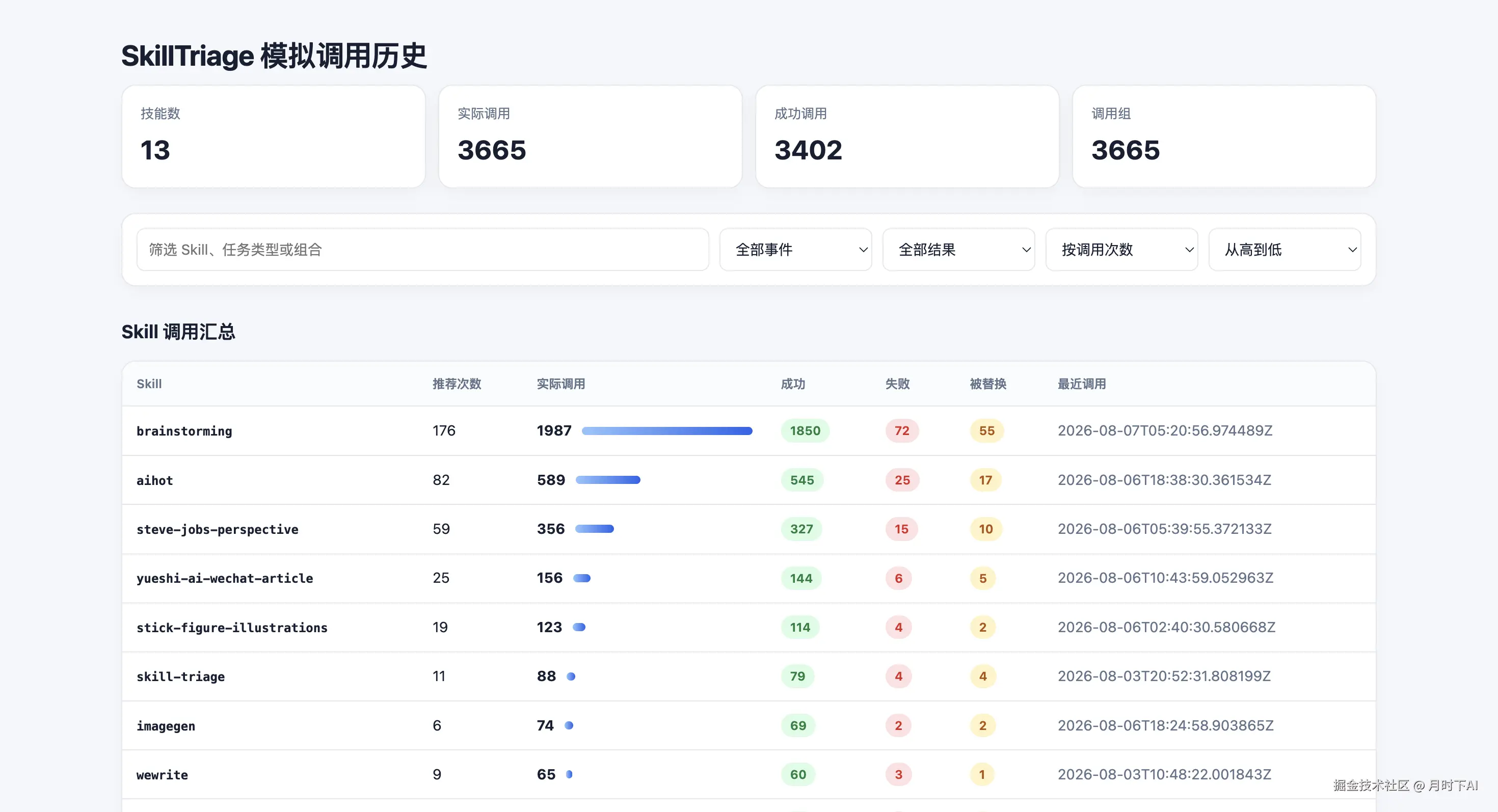
Task: Select the steve-jobs-perspective skill name
Action: (x=218, y=529)
